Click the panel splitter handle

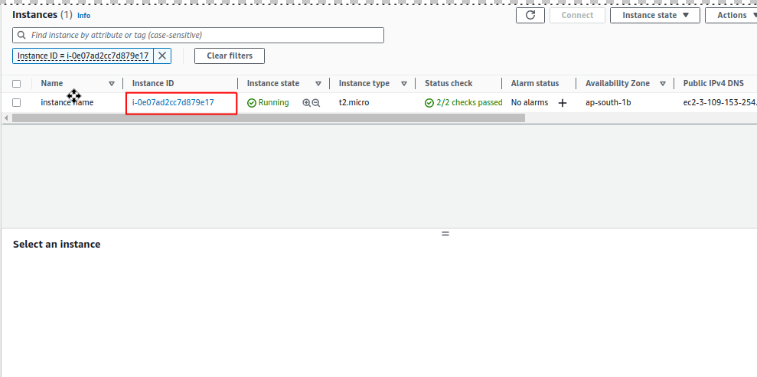click(x=445, y=234)
